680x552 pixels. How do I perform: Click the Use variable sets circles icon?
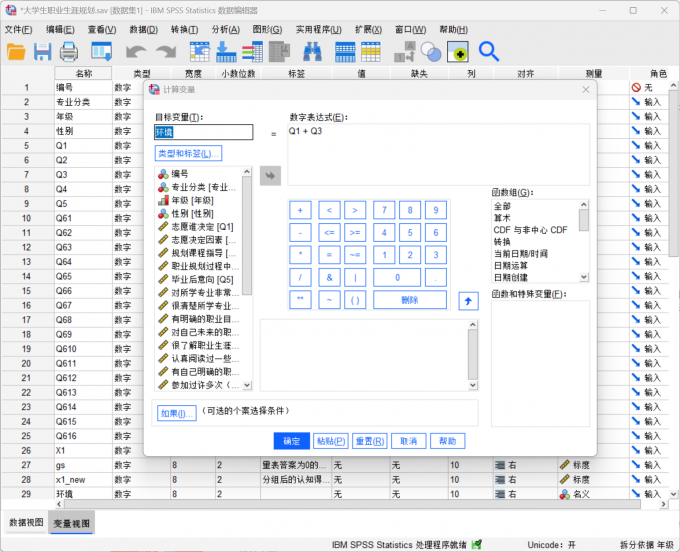pyautogui.click(x=431, y=52)
